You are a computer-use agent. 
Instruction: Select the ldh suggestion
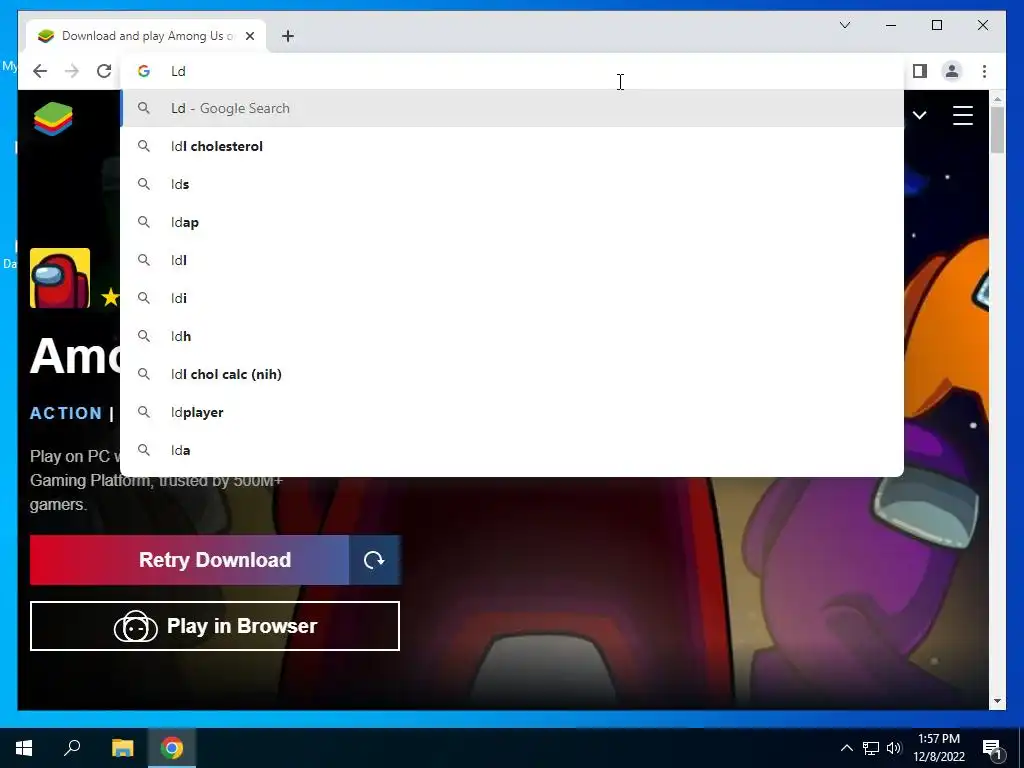[512, 336]
